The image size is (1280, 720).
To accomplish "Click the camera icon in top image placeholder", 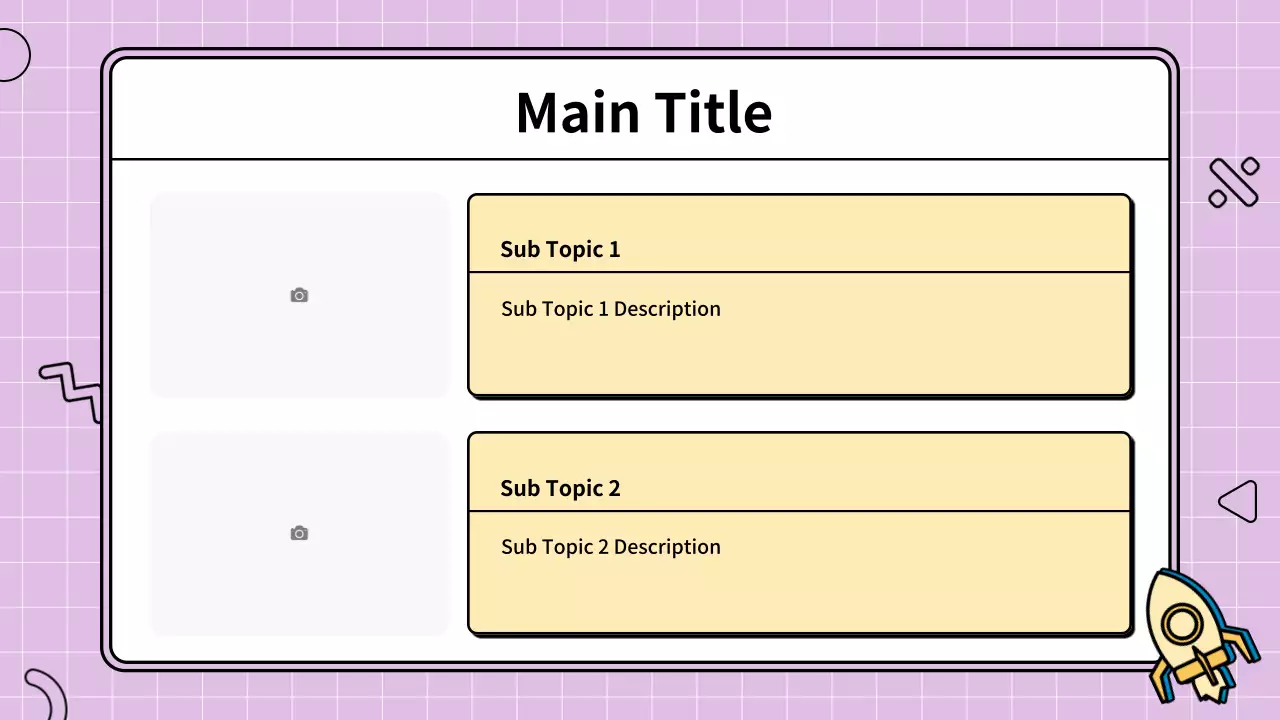I will click(299, 295).
